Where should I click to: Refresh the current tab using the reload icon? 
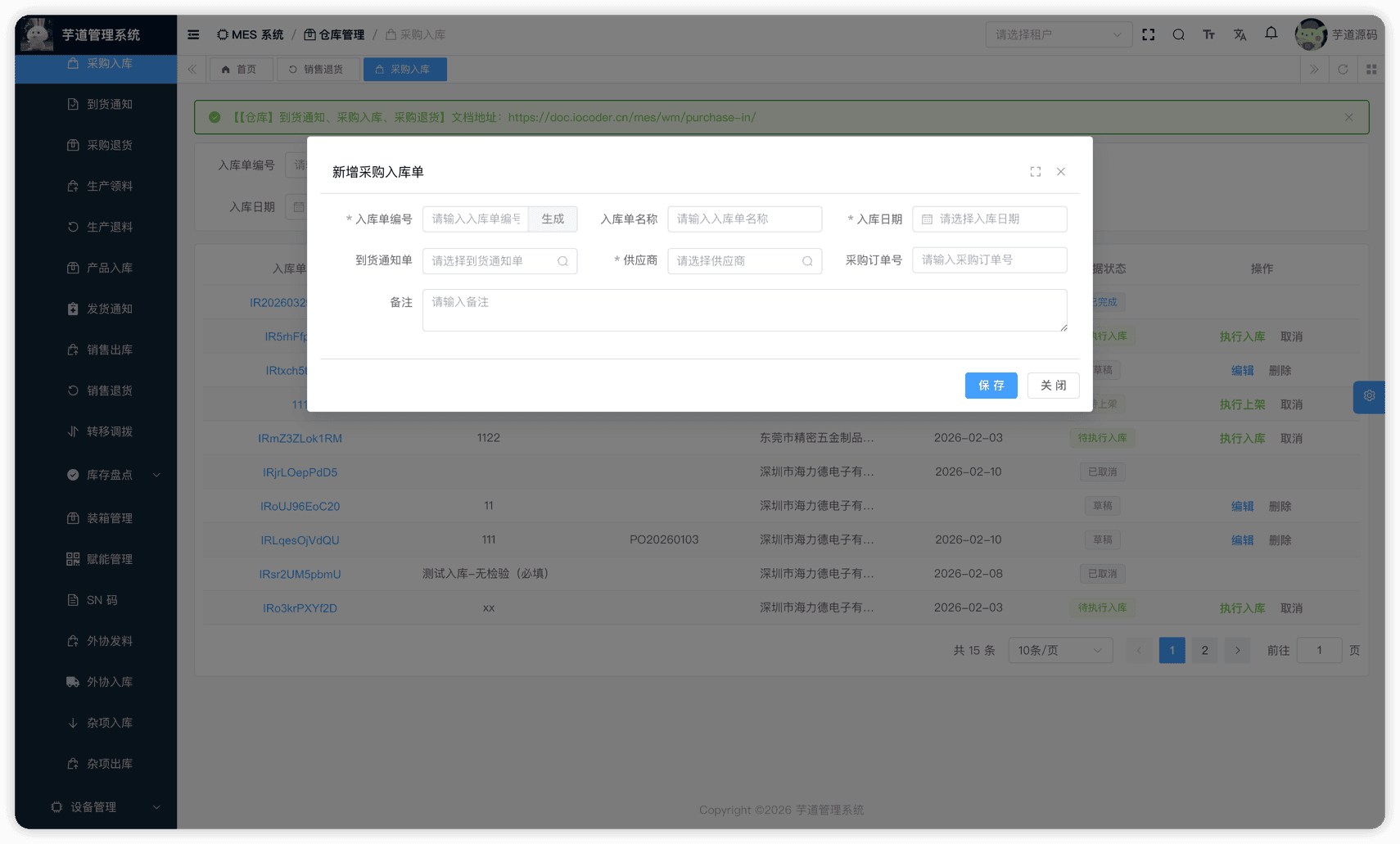(1343, 69)
